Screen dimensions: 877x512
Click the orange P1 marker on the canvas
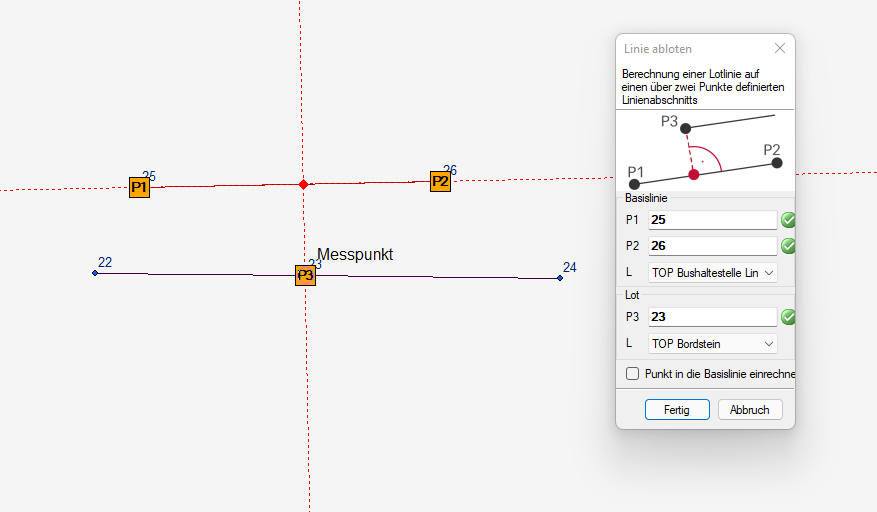tap(139, 187)
